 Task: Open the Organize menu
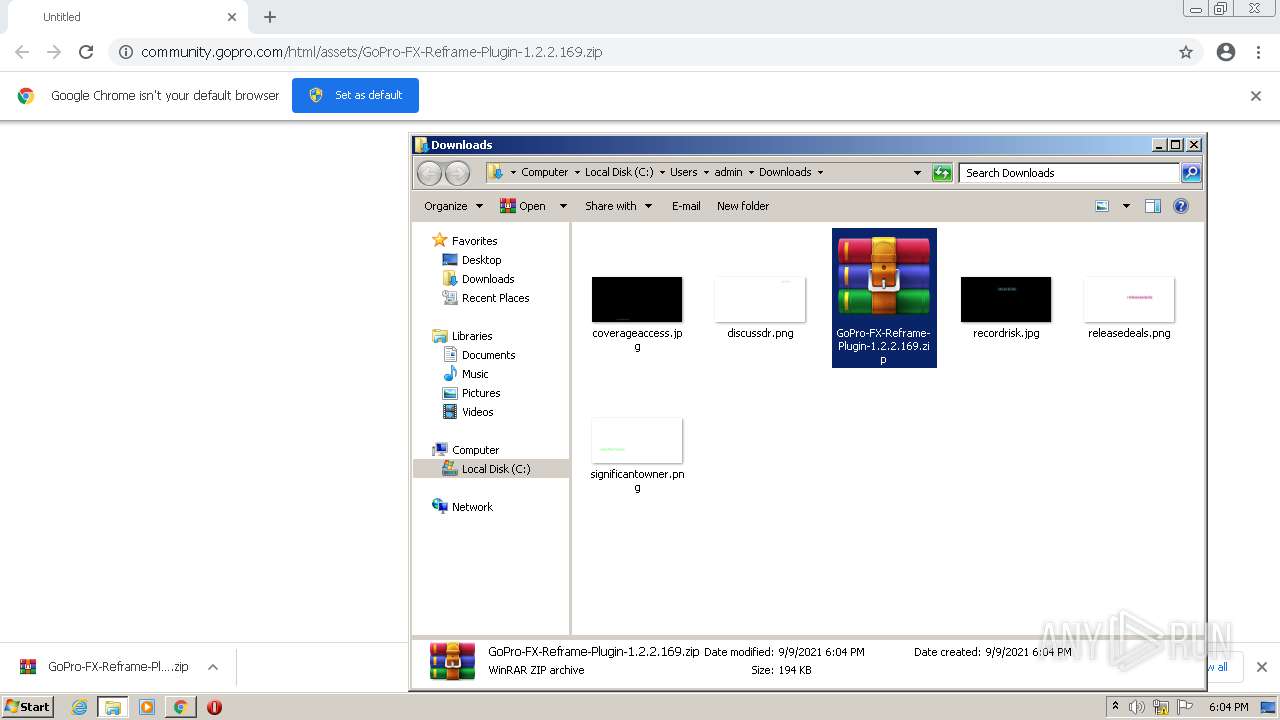pos(453,206)
